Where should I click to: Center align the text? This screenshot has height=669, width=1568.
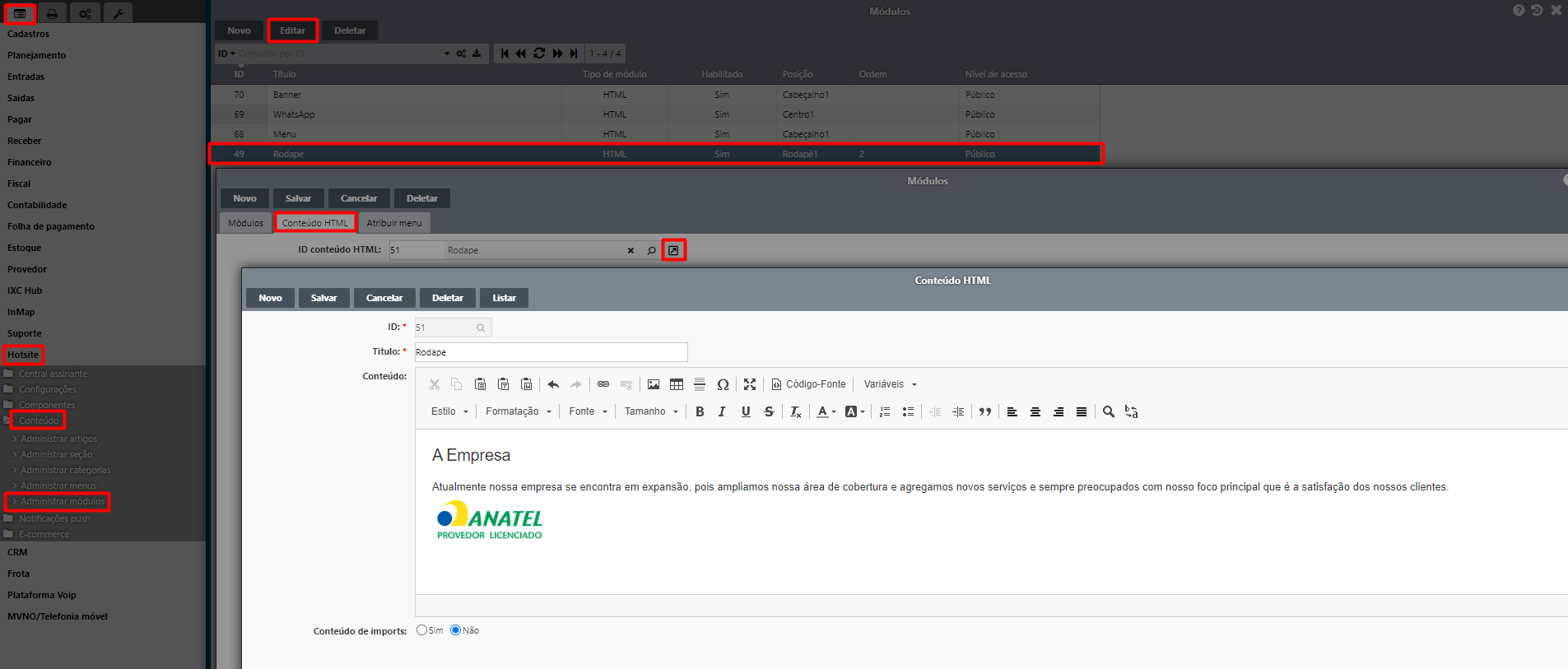coord(1035,411)
